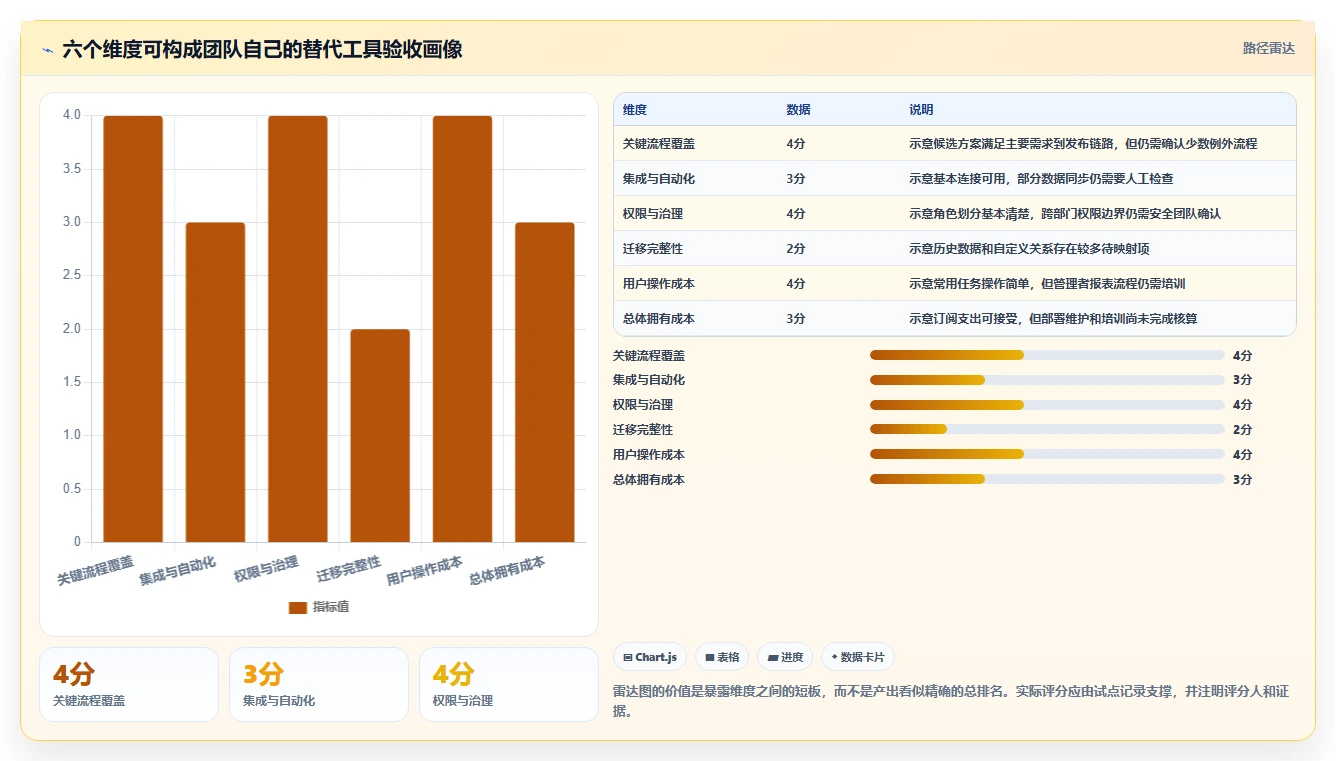Click description about 候选方案满足主要需求
The image size is (1336, 761).
[1083, 144]
